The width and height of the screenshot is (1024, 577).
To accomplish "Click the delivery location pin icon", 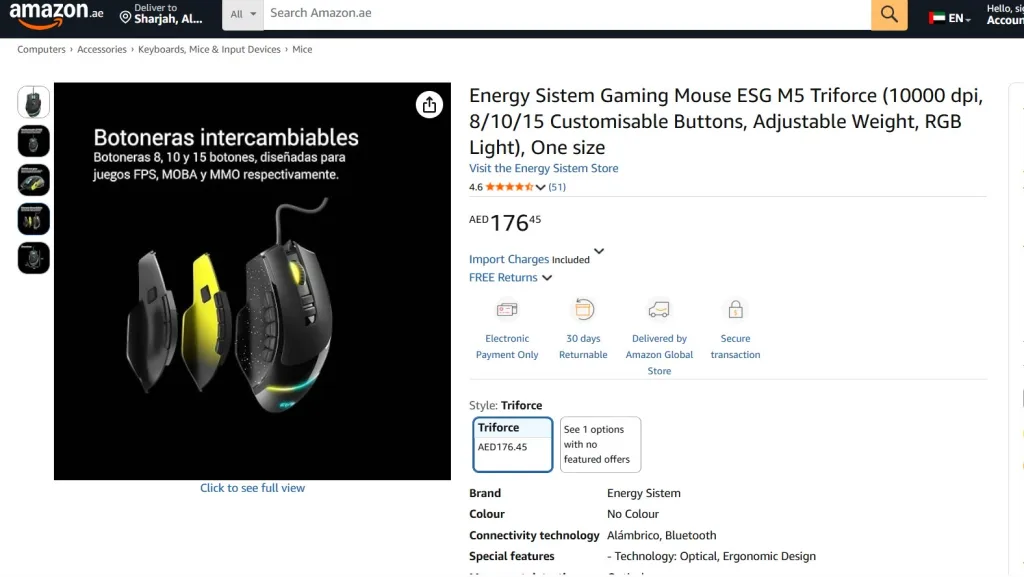I will click(125, 17).
